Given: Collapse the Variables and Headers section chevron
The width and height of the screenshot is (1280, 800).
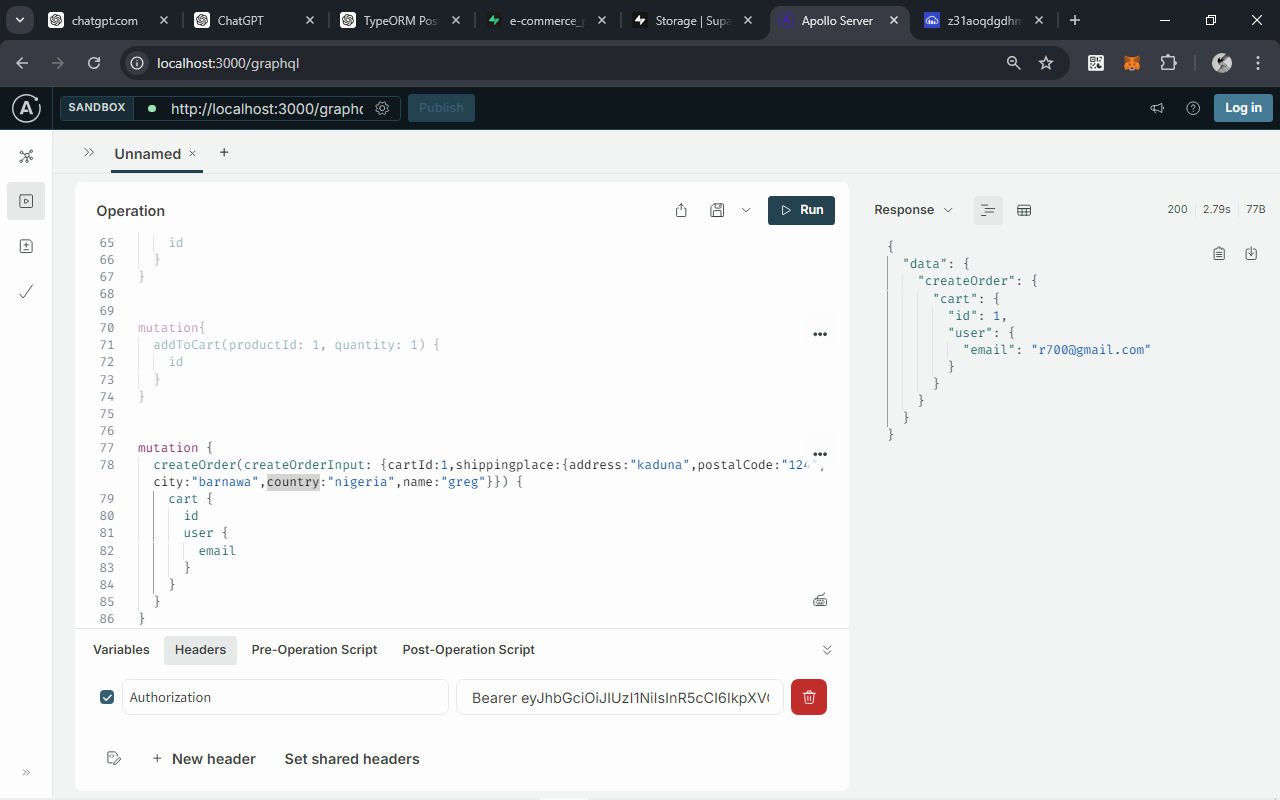Looking at the screenshot, I should (827, 649).
